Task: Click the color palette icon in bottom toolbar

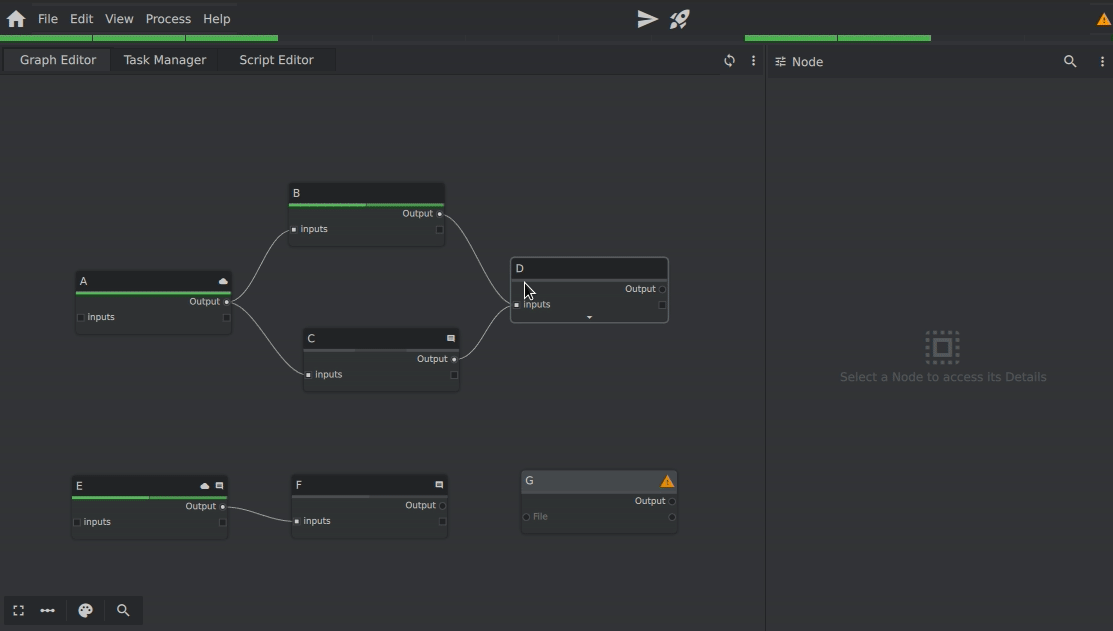Action: coord(86,611)
